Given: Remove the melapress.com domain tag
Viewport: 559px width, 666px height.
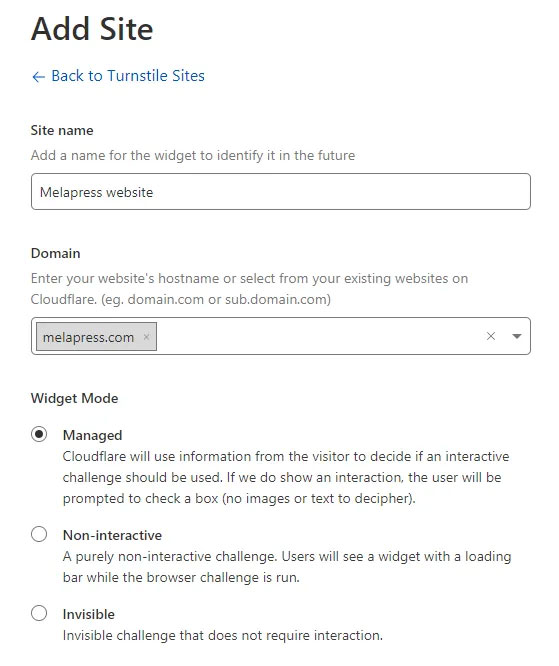Looking at the screenshot, I should tap(146, 337).
